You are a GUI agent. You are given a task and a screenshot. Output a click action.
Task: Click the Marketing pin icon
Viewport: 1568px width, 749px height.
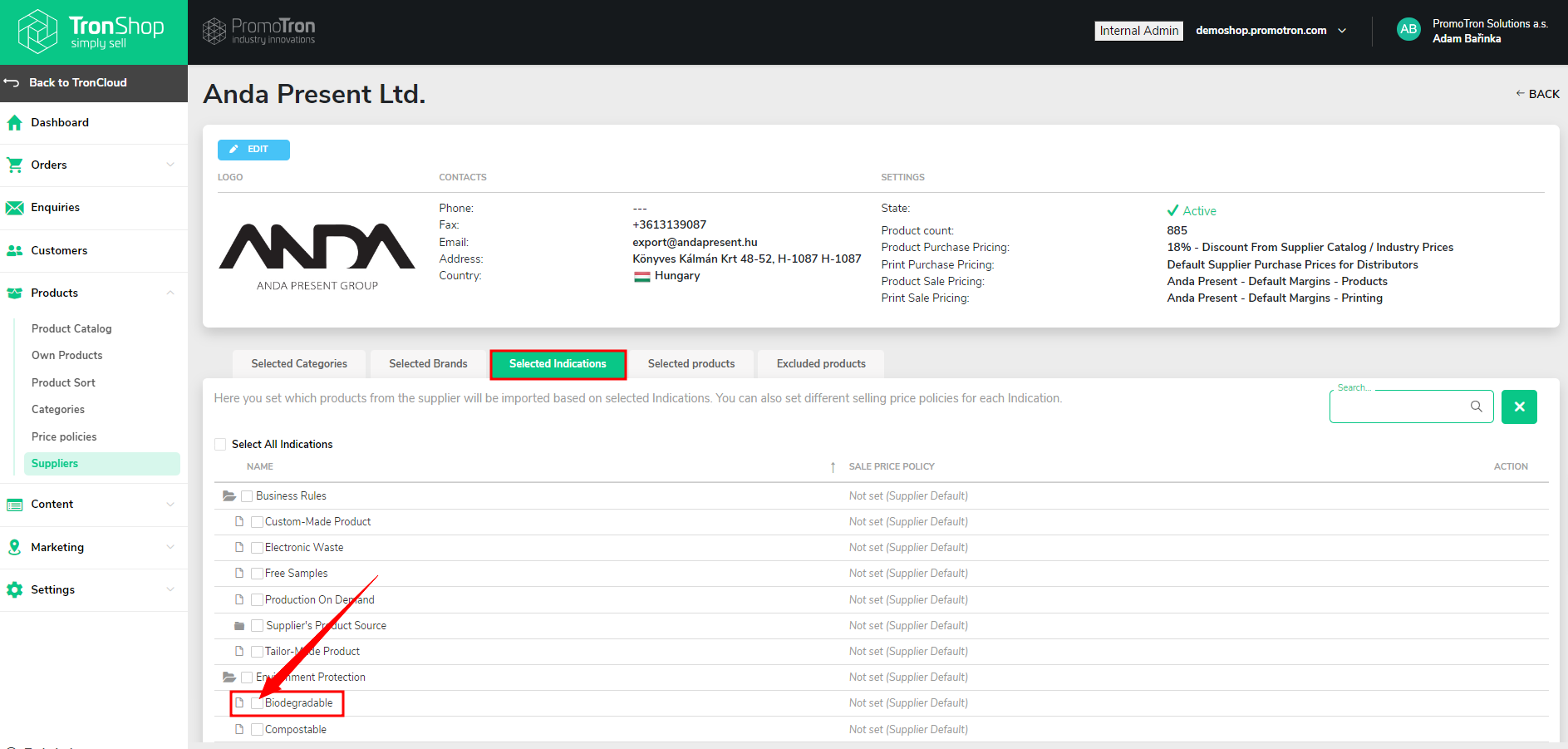14,547
